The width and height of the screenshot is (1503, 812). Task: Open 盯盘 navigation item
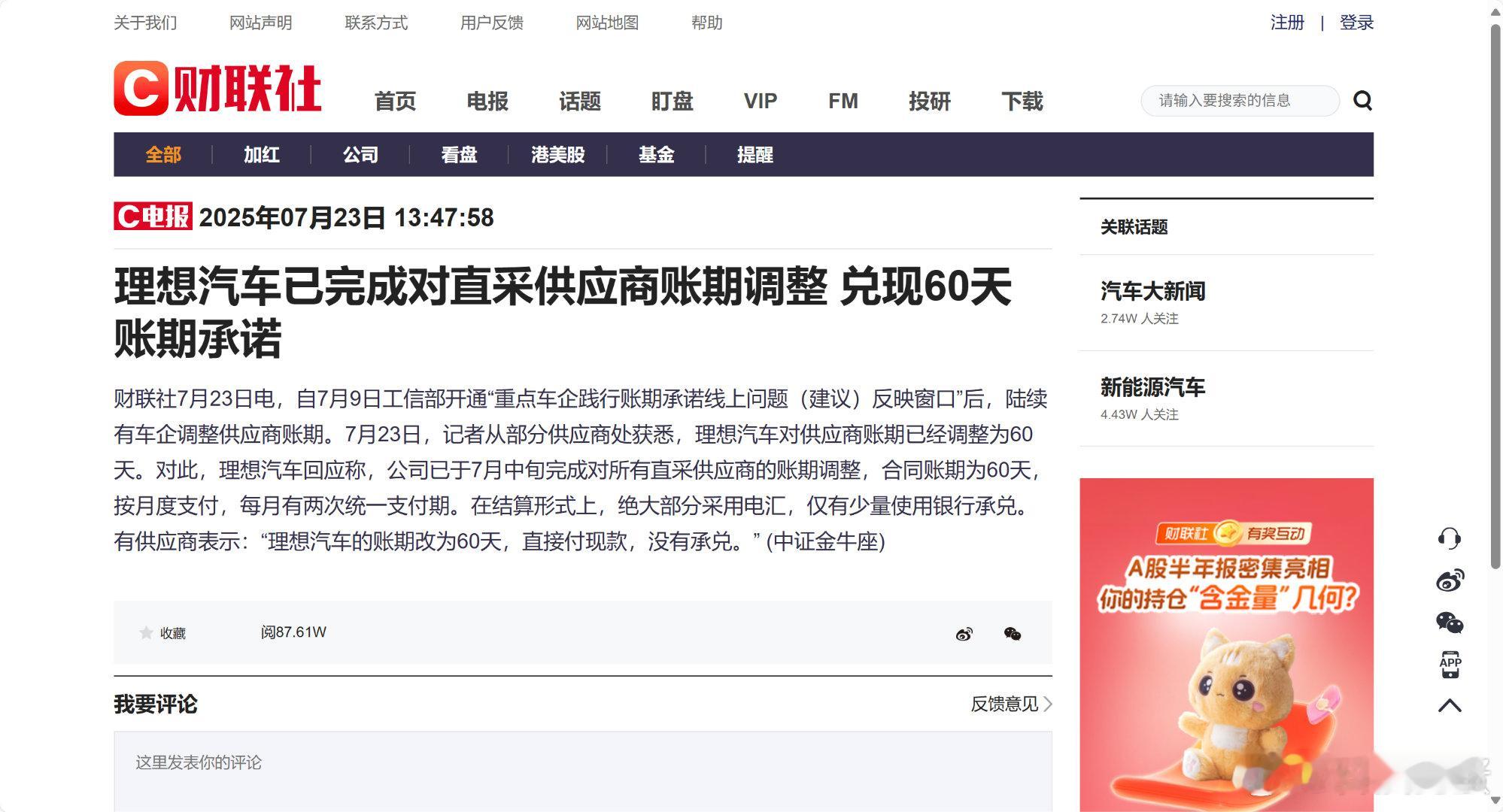tap(672, 101)
